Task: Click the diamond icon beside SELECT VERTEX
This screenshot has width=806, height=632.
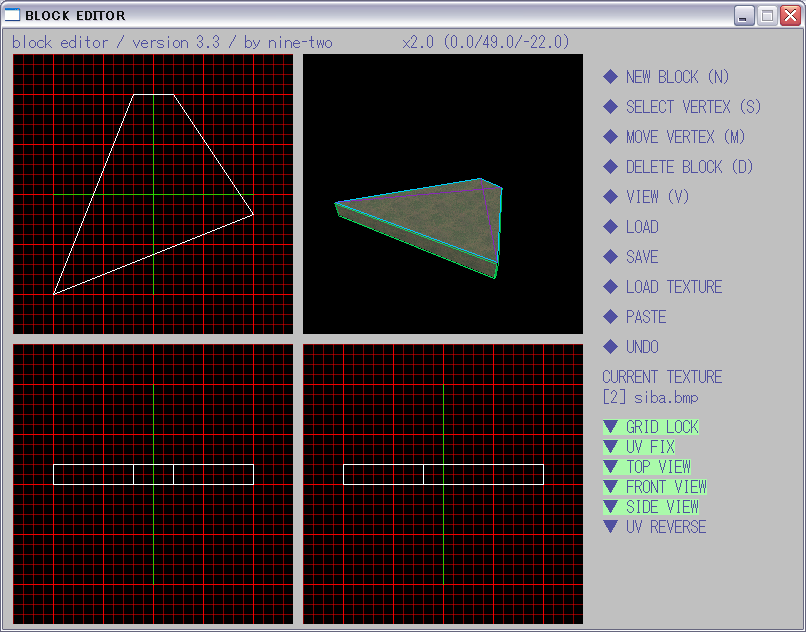Action: [611, 107]
